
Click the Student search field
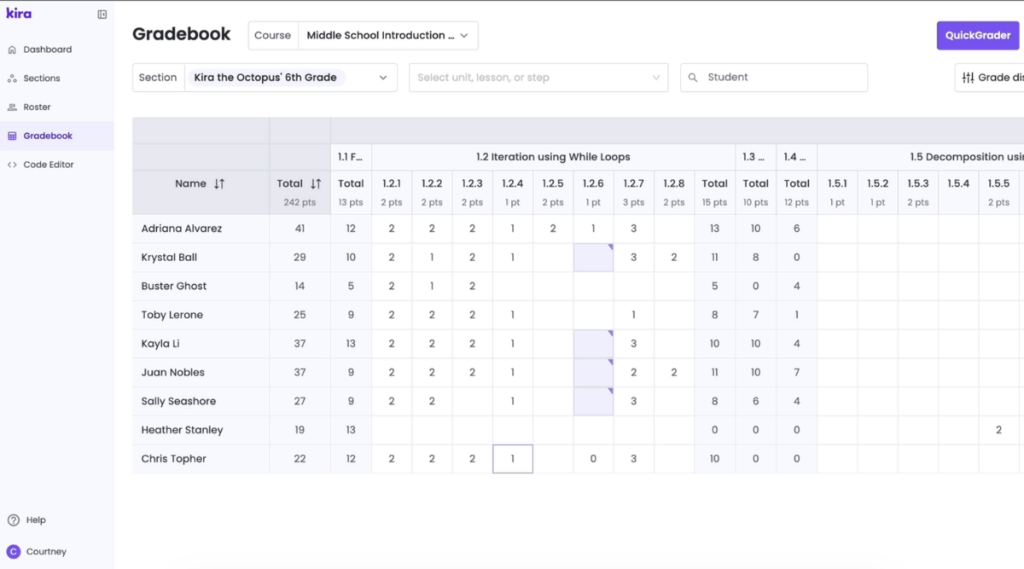(x=774, y=77)
